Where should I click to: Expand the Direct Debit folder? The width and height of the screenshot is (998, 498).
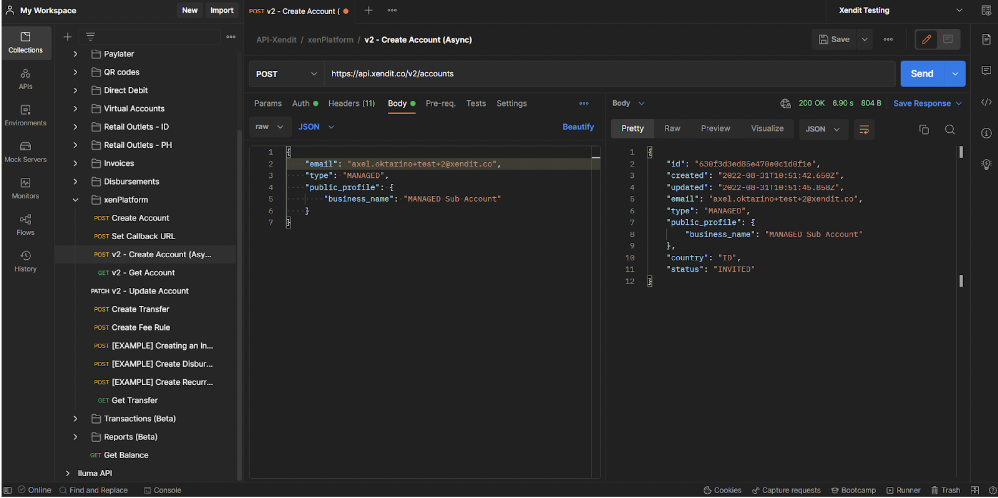click(x=75, y=90)
